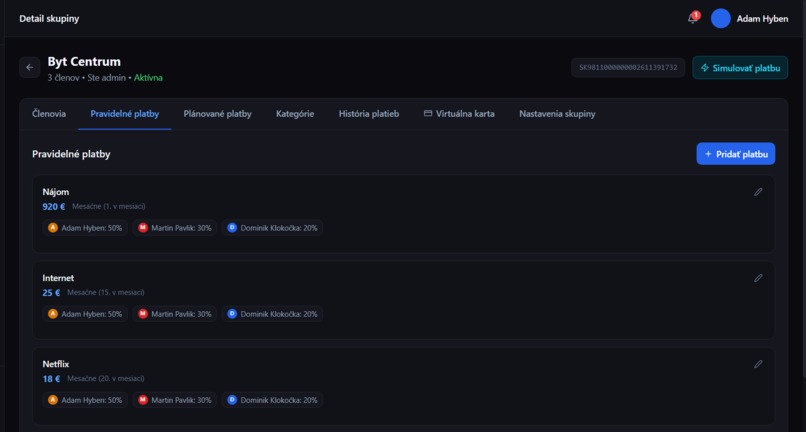Viewport: 806px width, 432px height.
Task: Click Martin Pavlík avatar in Nájom card
Action: [x=143, y=228]
